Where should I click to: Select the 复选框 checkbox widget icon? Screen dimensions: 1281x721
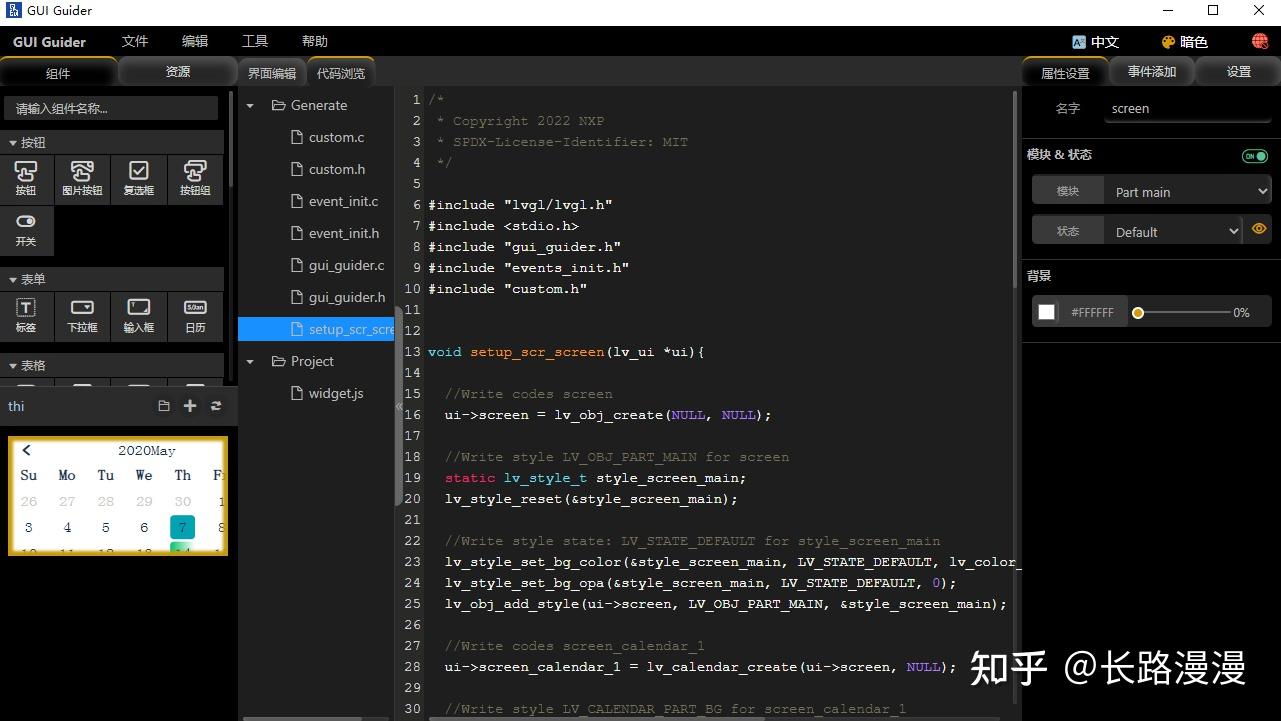(138, 177)
